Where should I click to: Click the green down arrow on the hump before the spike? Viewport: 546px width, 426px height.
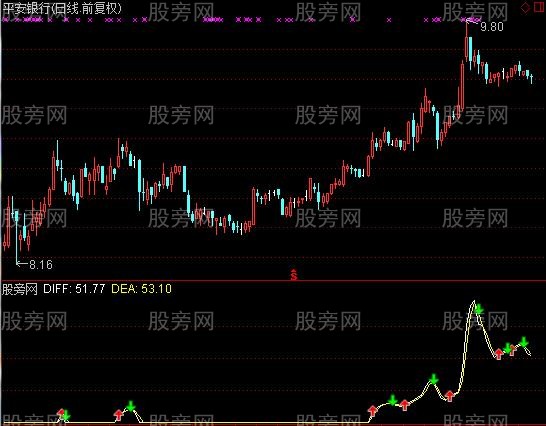[x=434, y=379]
